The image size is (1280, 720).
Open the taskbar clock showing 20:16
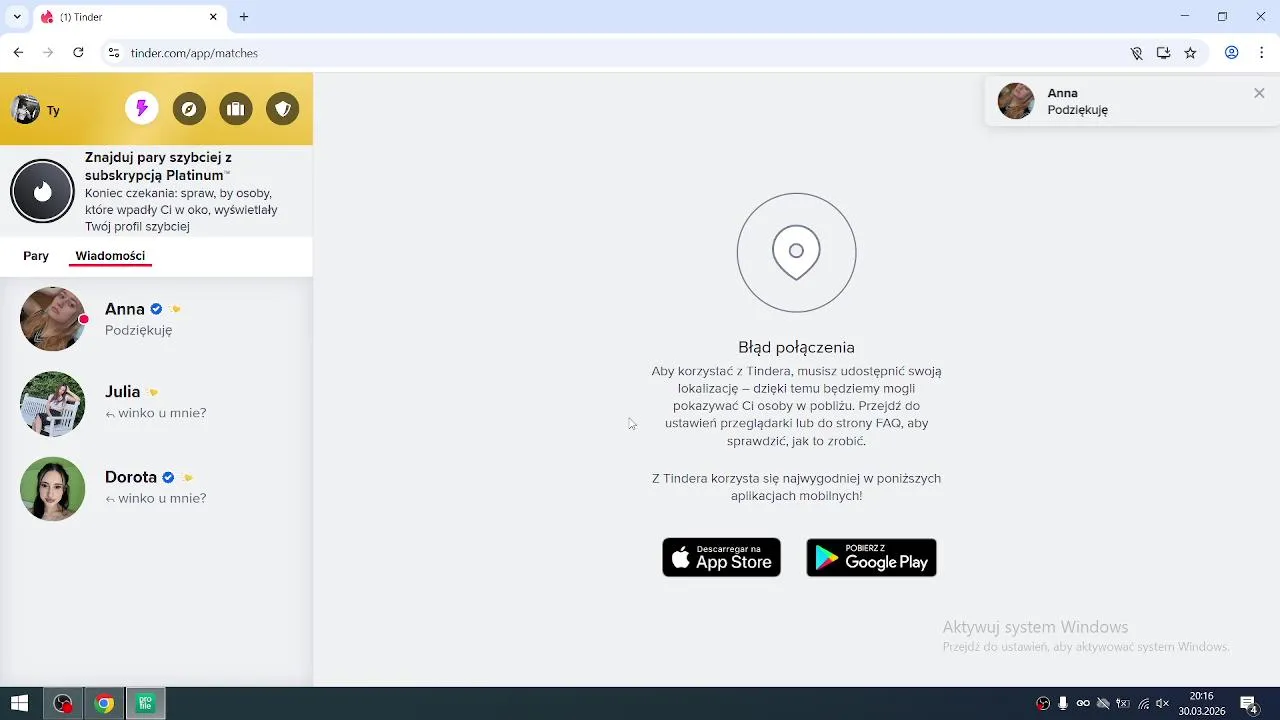[1201, 704]
